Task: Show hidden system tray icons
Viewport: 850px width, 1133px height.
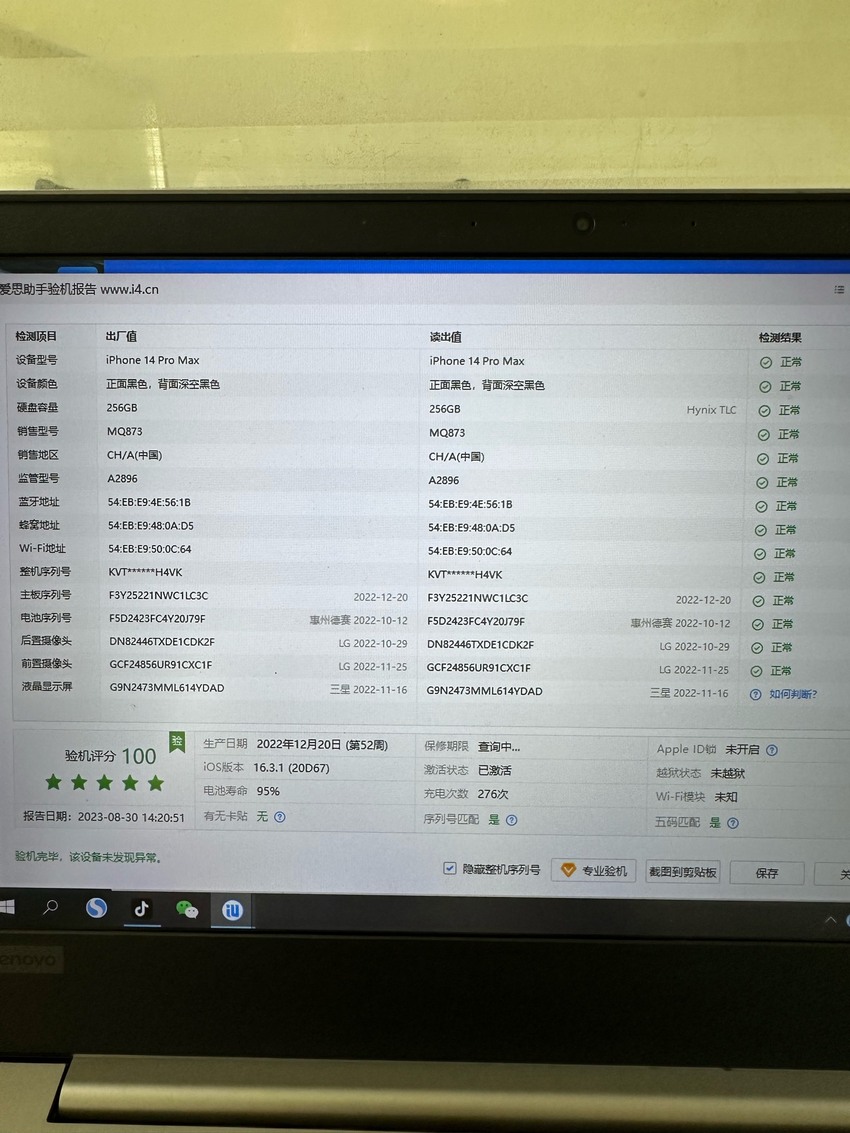Action: coord(830,920)
